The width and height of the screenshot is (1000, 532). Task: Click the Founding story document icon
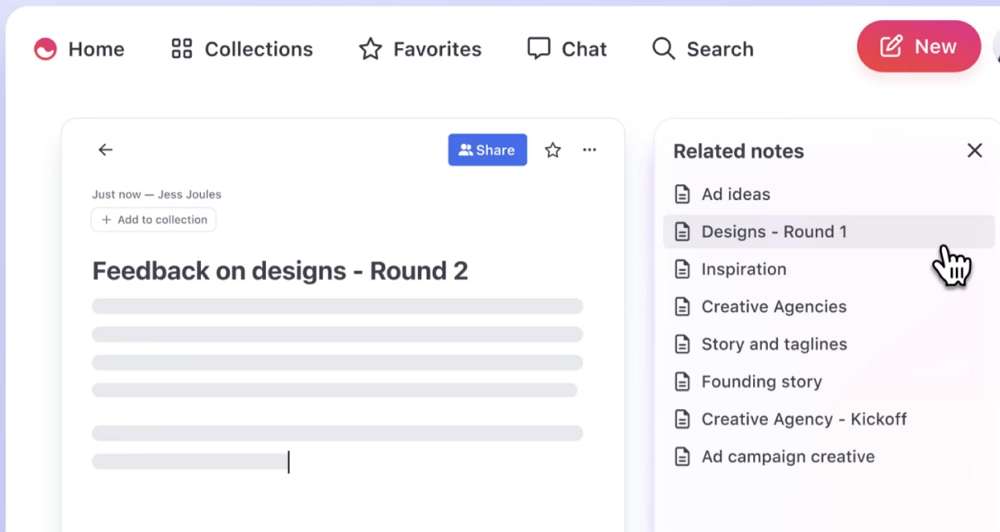(x=683, y=382)
